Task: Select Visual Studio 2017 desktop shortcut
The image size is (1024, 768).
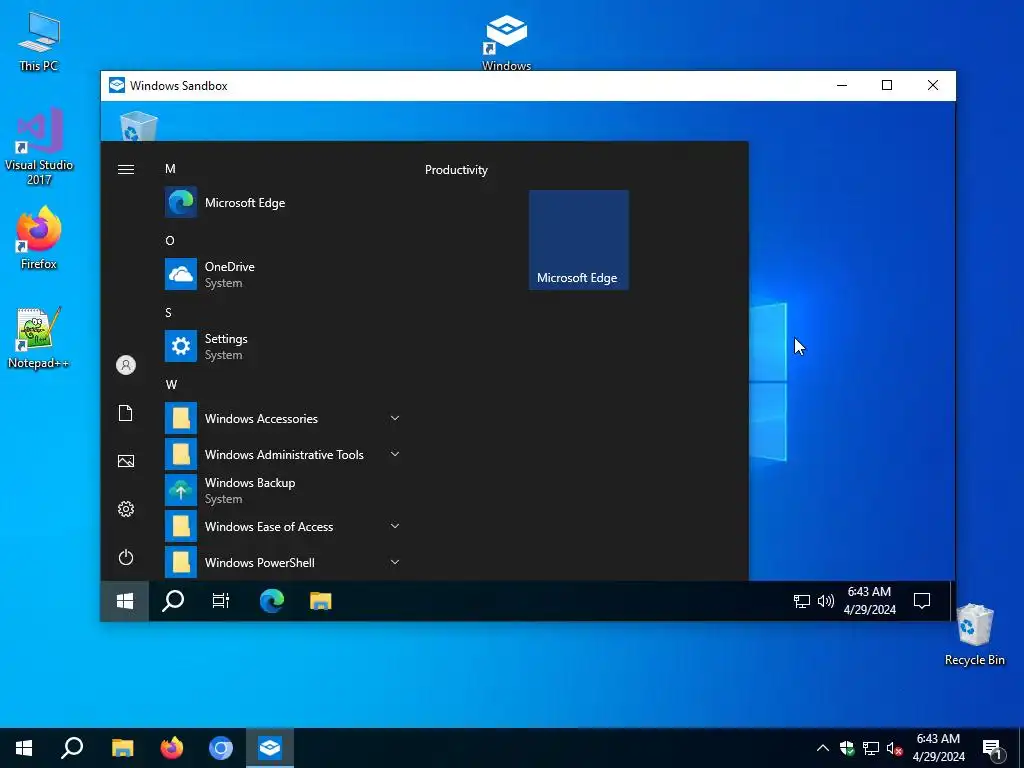Action: pyautogui.click(x=39, y=147)
